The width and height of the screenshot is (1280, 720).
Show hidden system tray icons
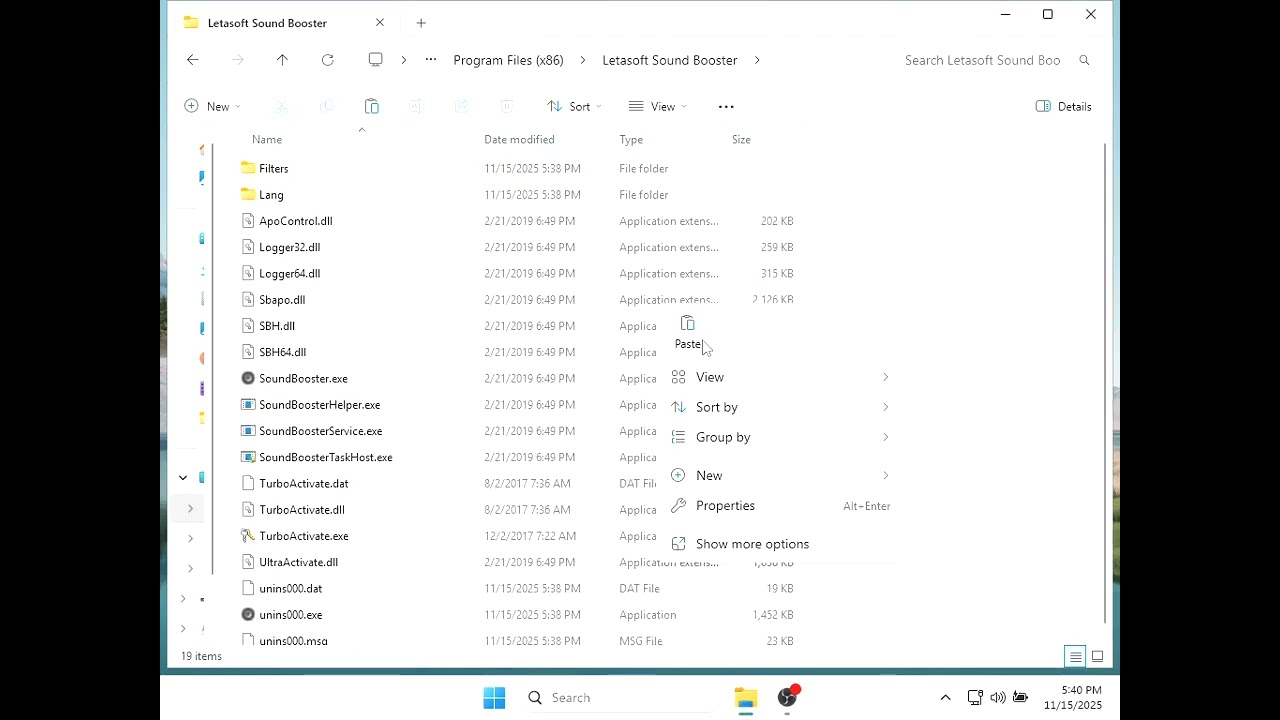coord(945,698)
